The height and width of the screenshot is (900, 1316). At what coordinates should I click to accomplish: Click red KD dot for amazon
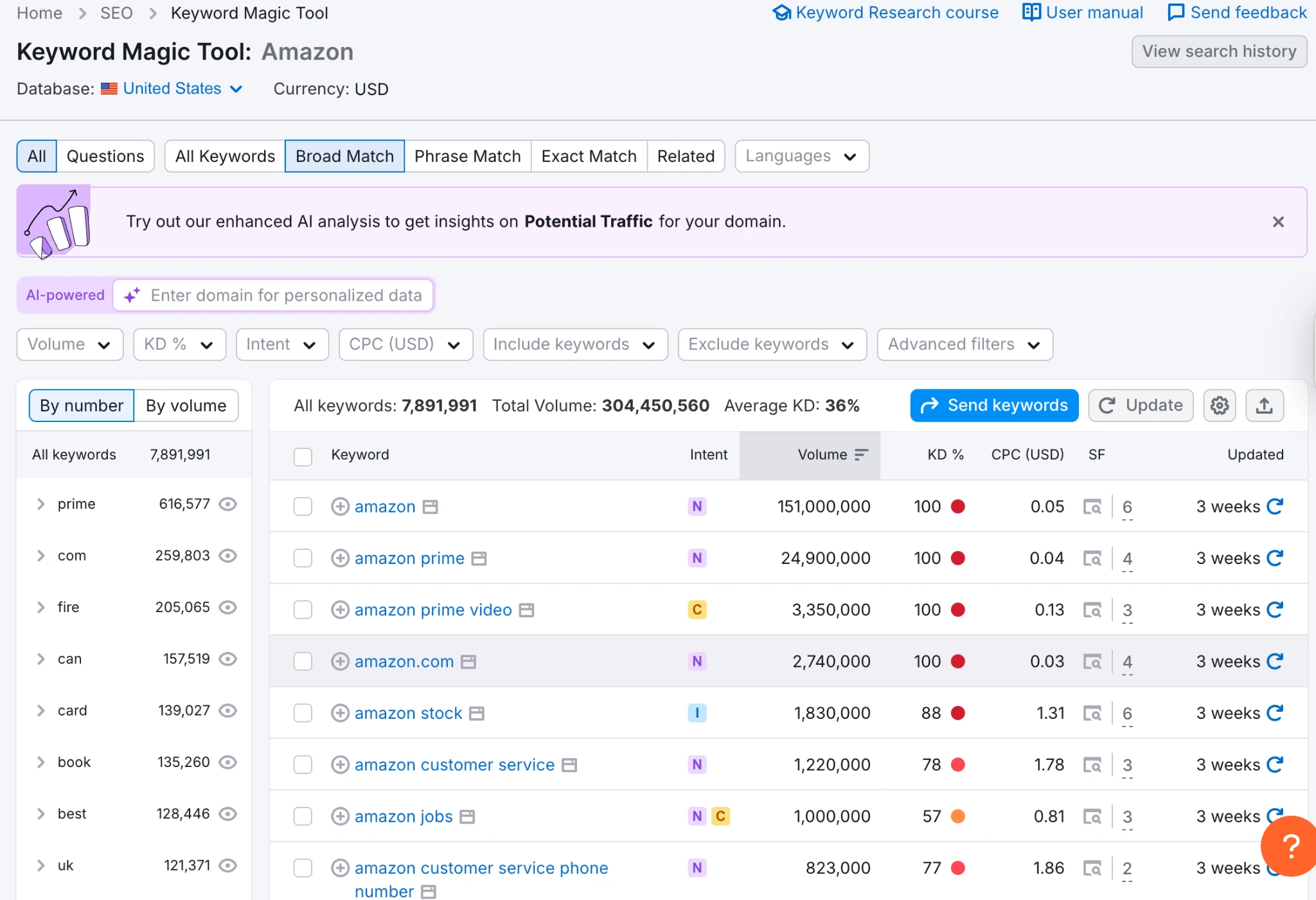(958, 506)
